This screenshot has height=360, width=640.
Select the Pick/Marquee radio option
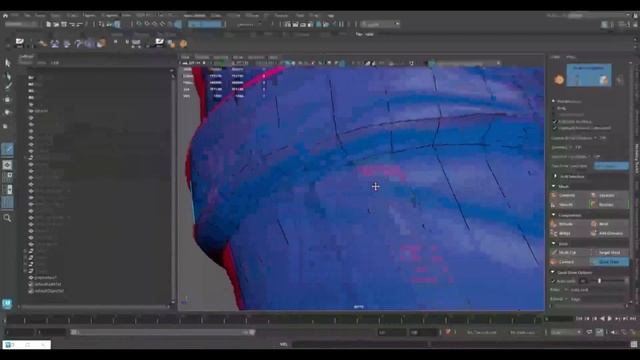click(554, 101)
